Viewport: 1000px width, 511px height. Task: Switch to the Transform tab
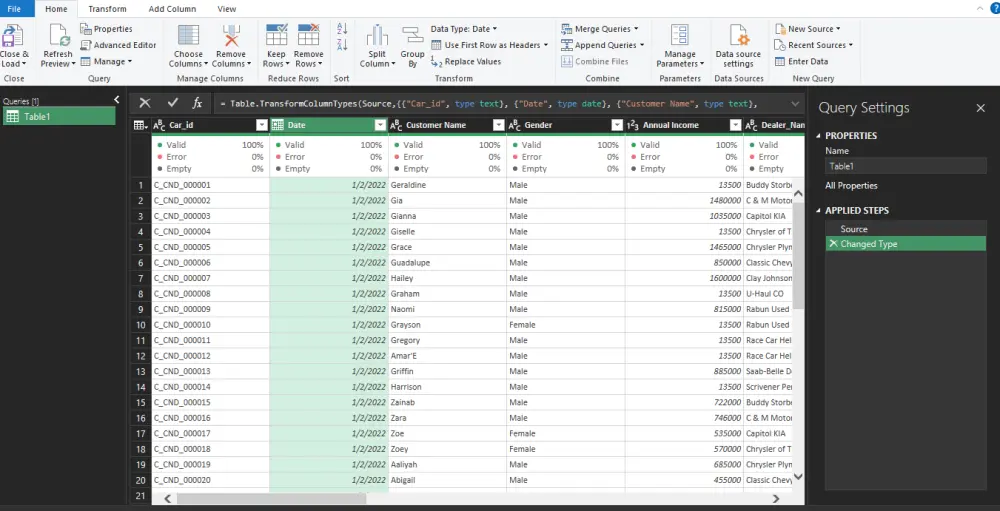pyautogui.click(x=107, y=9)
